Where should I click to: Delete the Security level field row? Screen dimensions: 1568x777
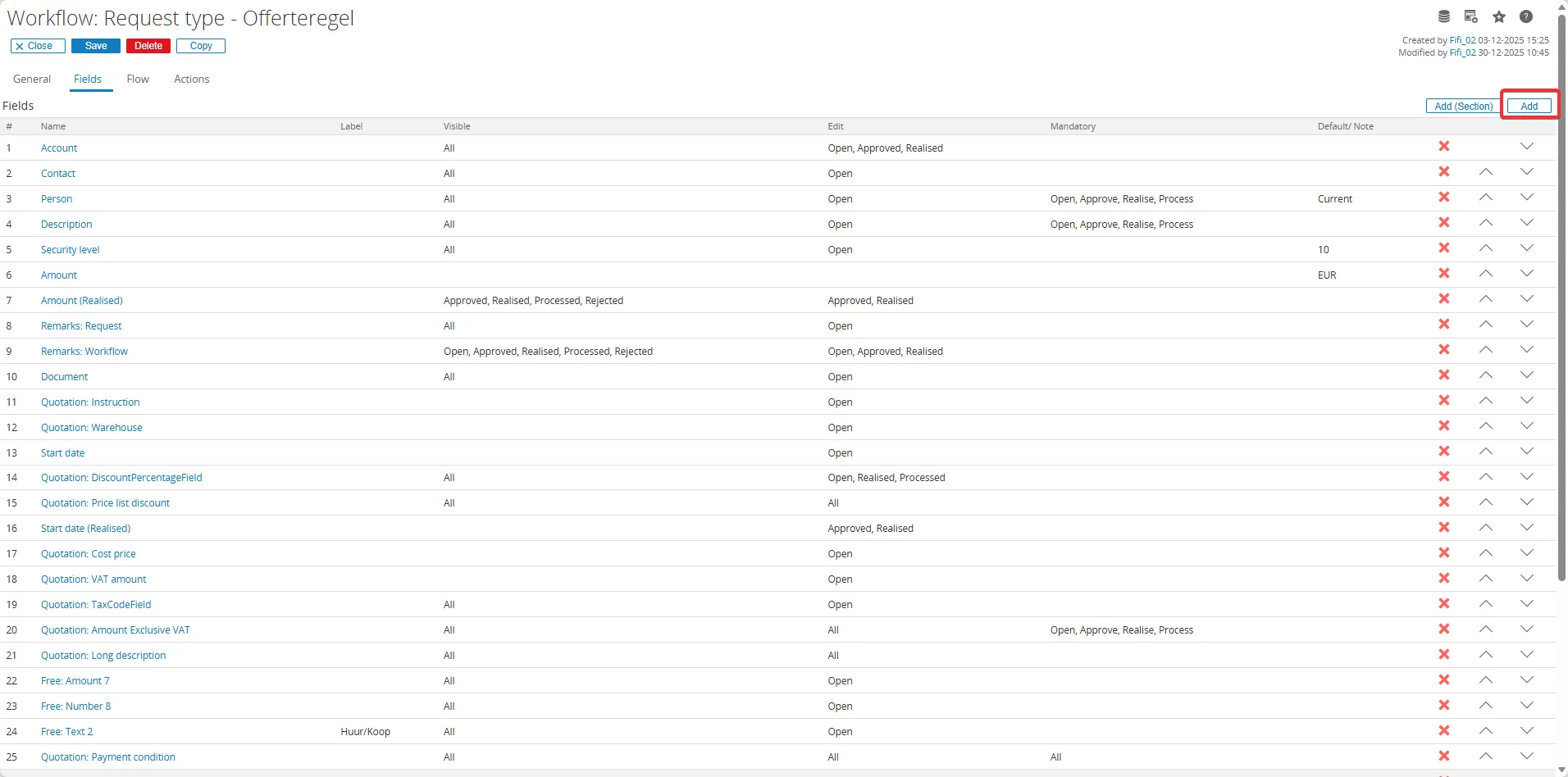pos(1444,248)
